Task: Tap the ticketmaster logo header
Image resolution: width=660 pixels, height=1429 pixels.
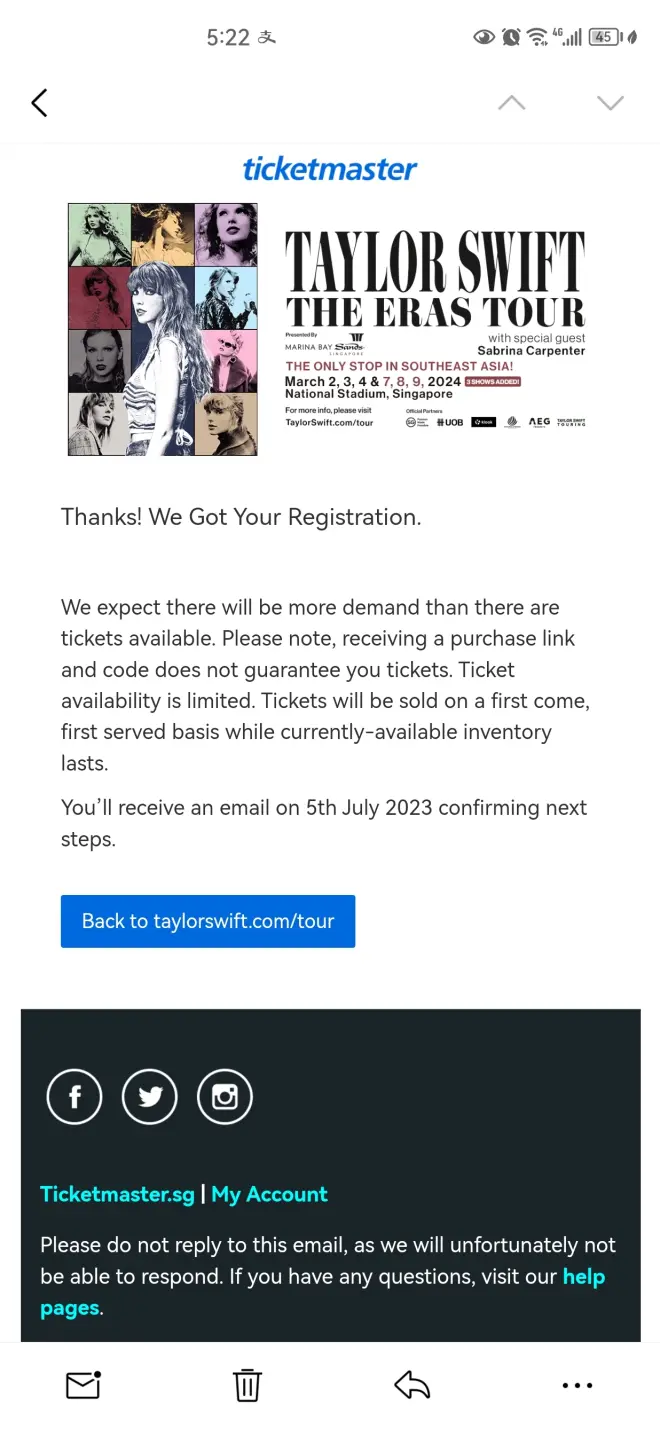Action: (x=330, y=169)
